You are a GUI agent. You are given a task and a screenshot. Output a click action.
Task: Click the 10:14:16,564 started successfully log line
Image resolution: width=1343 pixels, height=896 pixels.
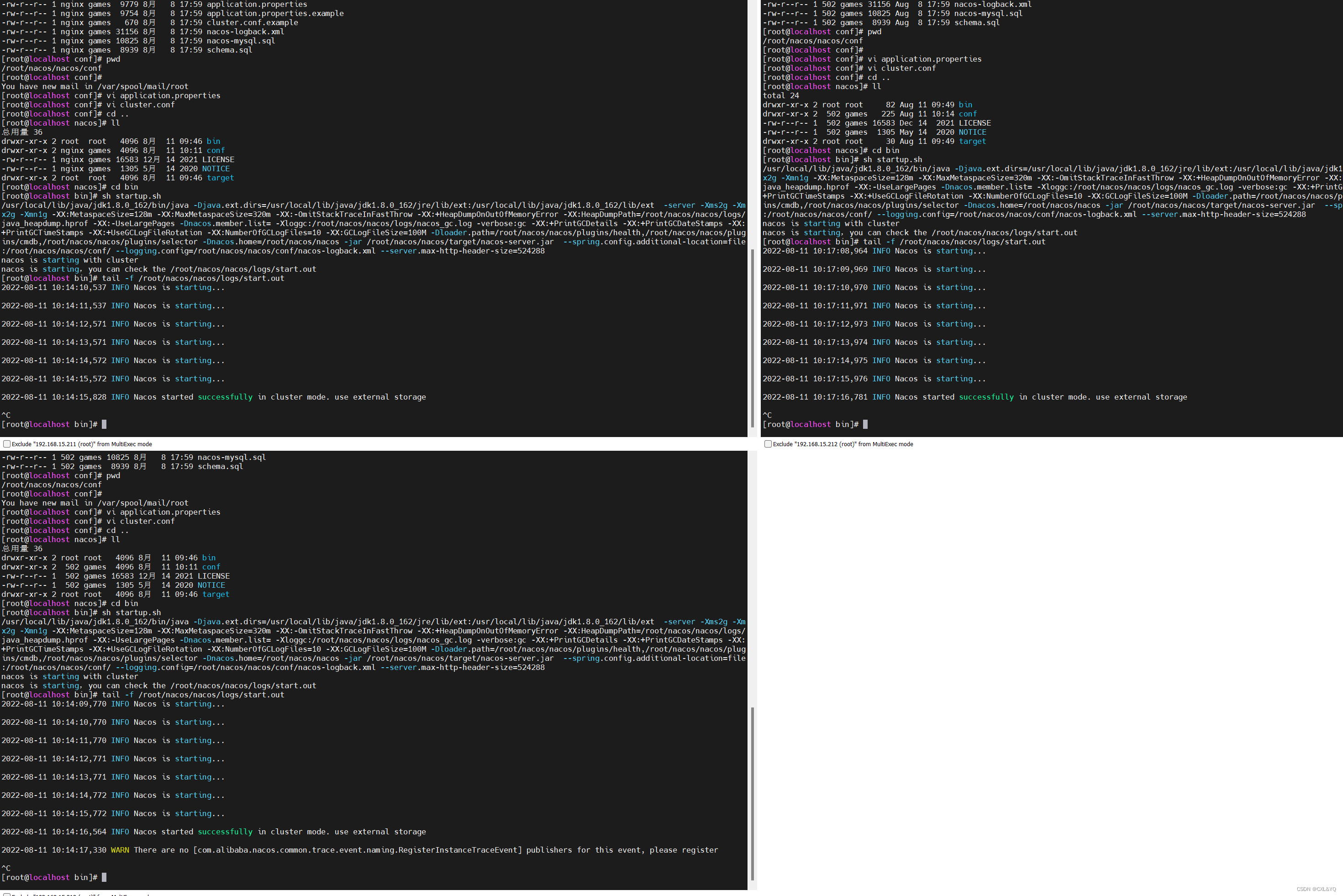click(x=214, y=832)
